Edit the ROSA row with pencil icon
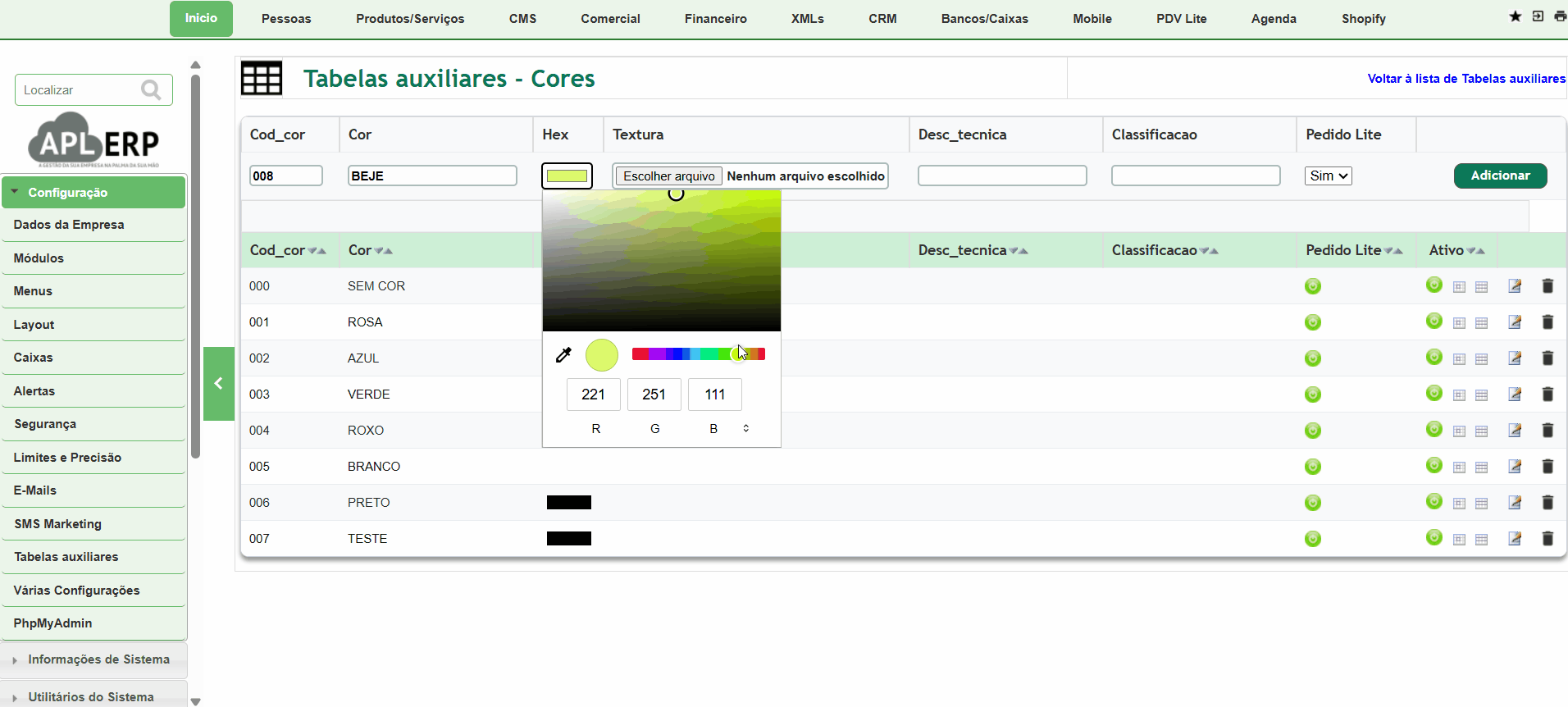This screenshot has height=707, width=1568. click(1515, 322)
